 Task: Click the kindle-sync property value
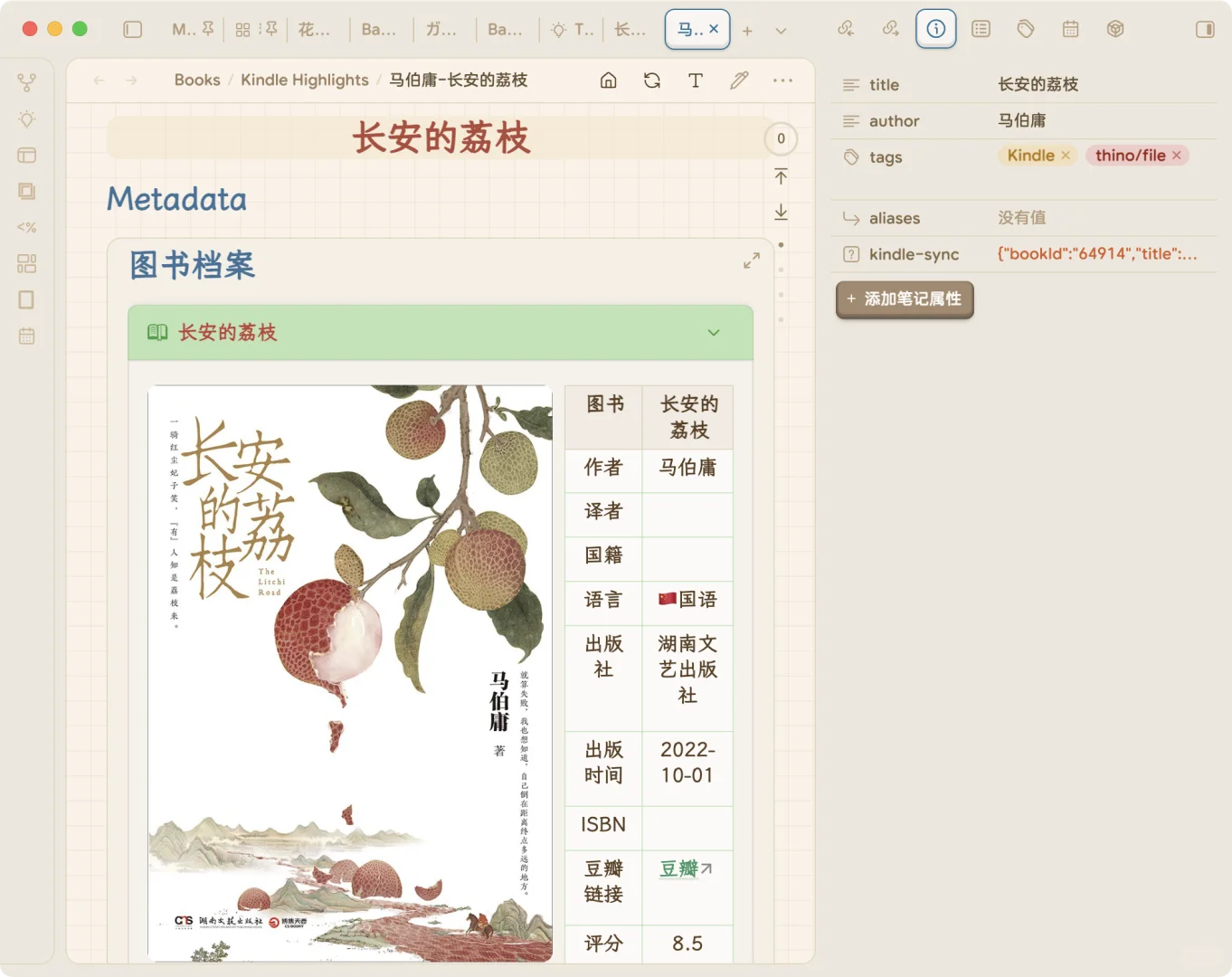[1097, 254]
